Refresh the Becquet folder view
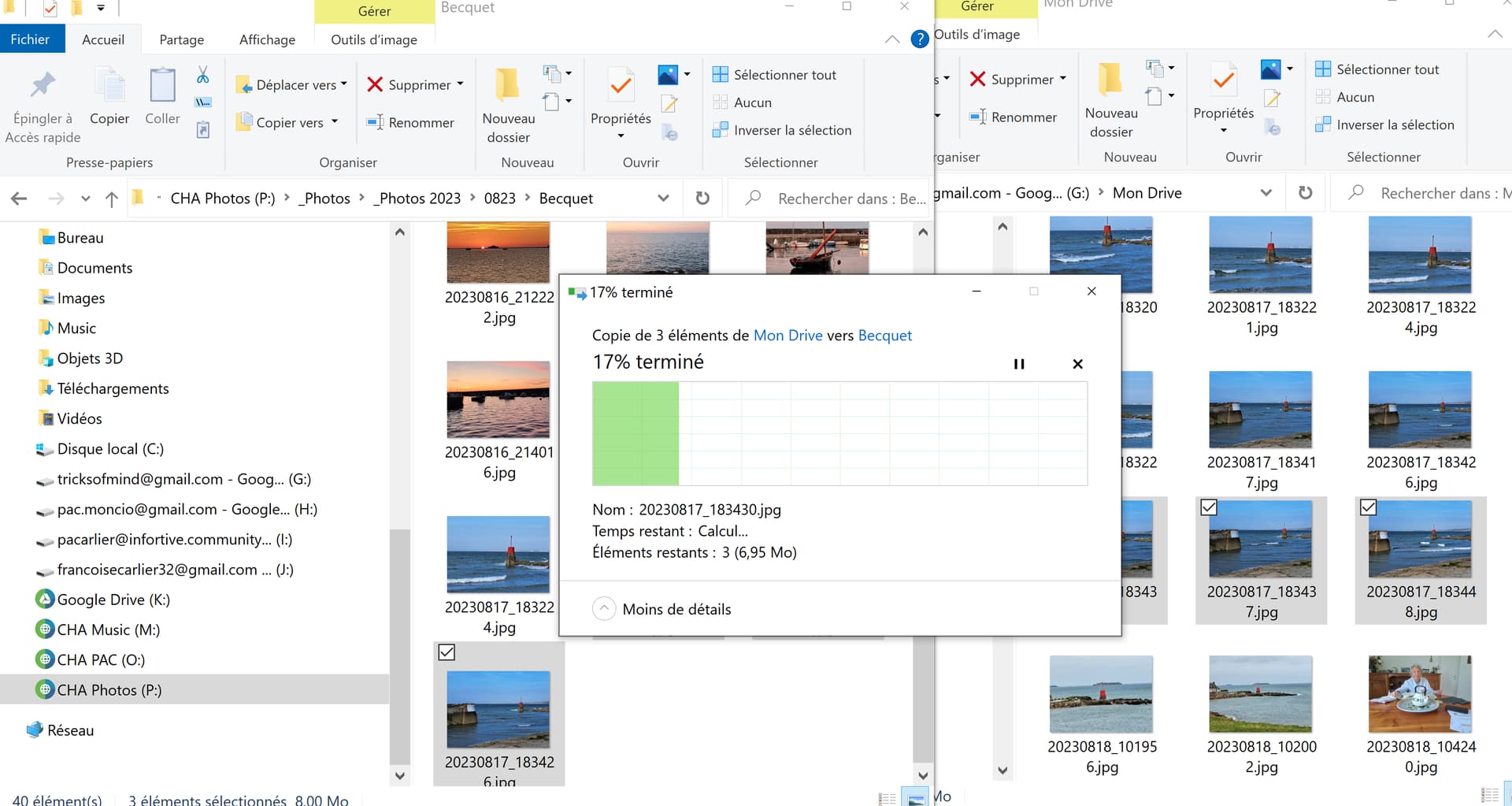 pos(702,199)
